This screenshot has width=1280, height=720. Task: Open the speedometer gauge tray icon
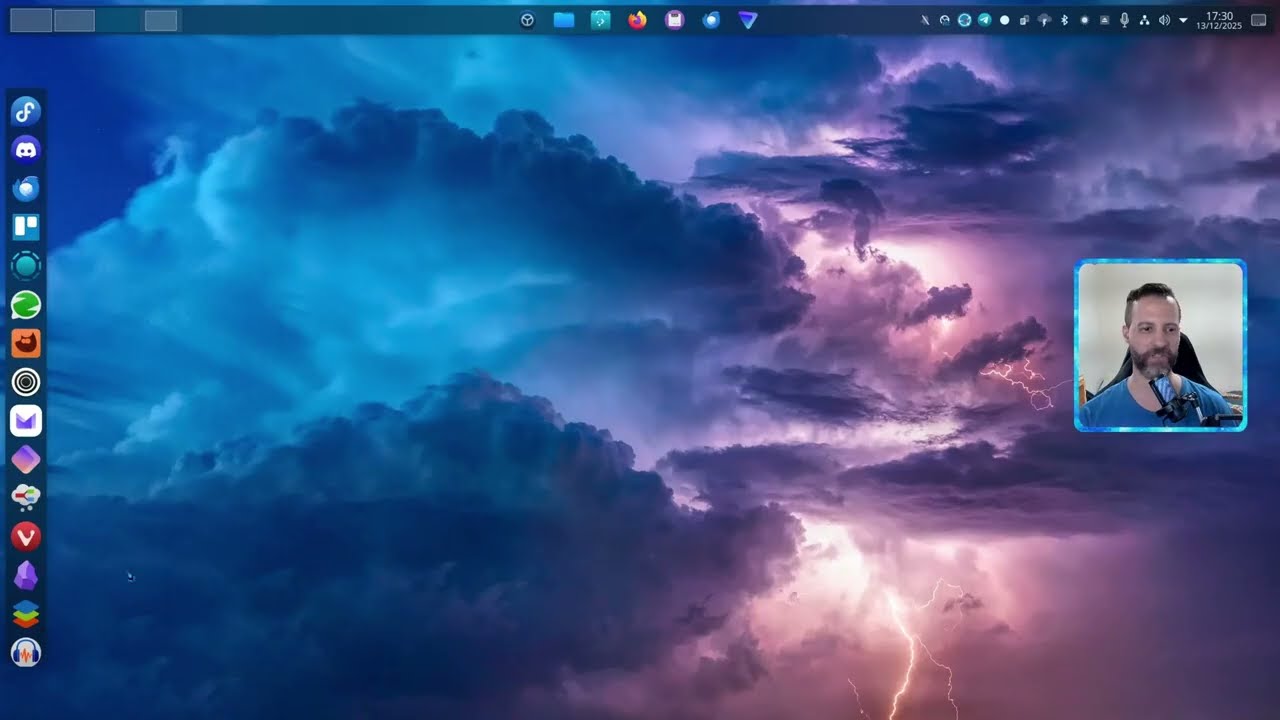point(945,20)
